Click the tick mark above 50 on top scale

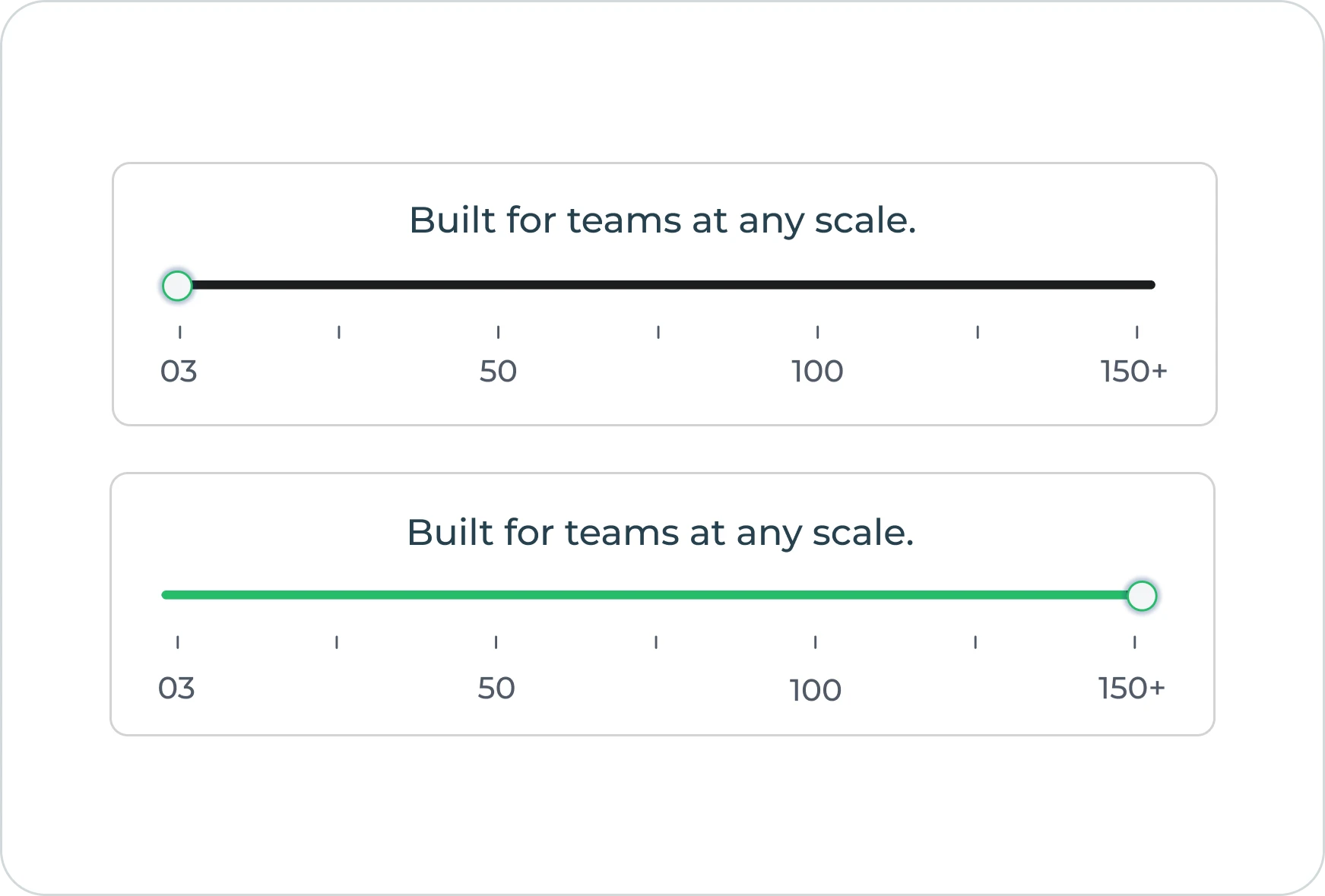(498, 331)
